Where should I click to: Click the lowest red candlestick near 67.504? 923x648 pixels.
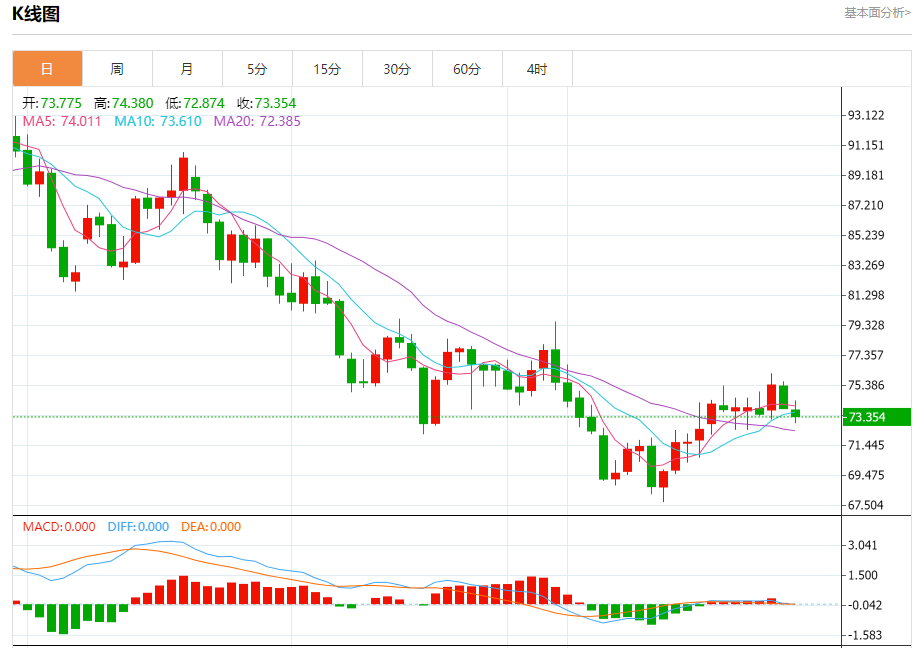[664, 479]
